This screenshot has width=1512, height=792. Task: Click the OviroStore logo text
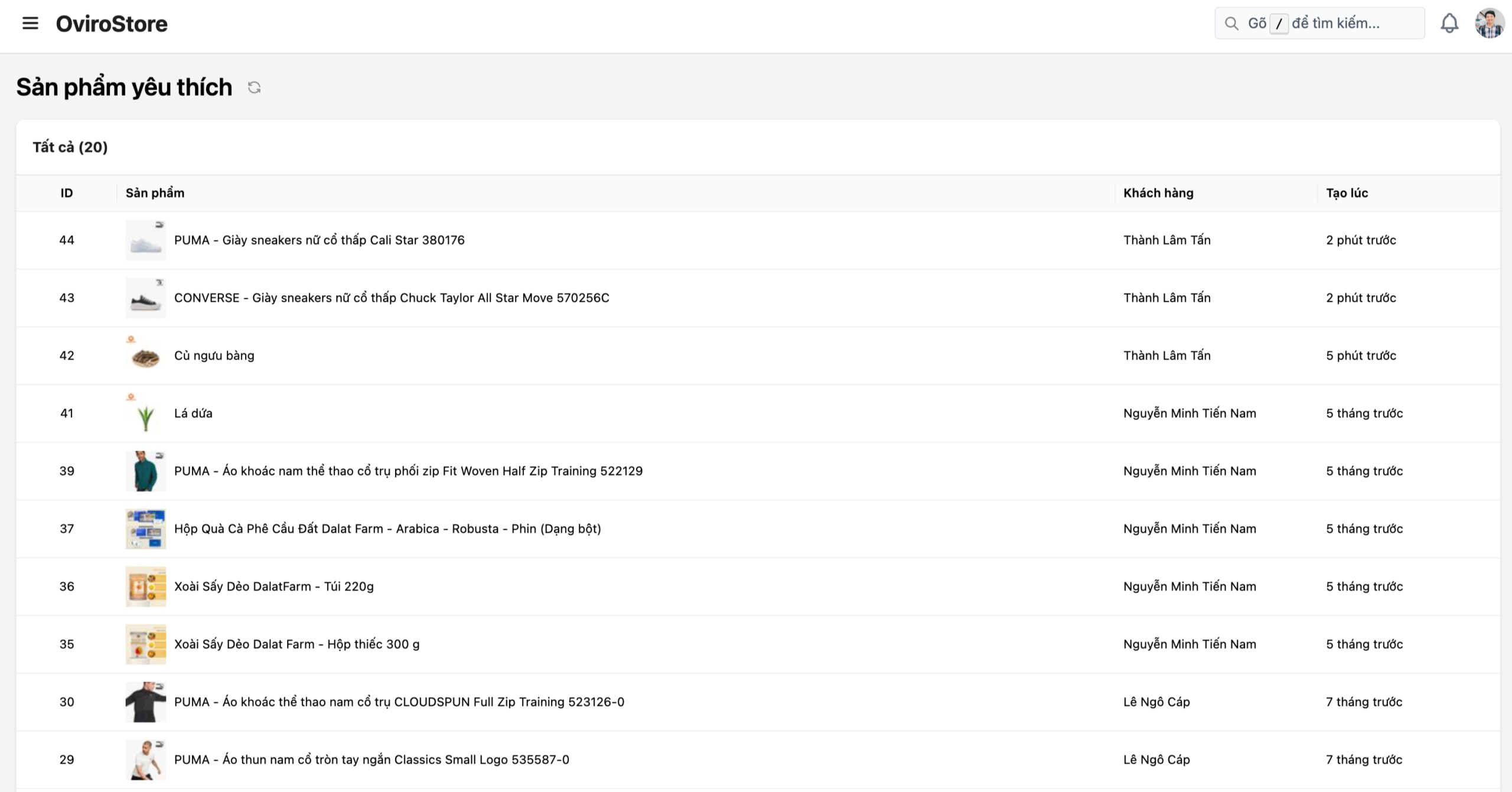(112, 24)
